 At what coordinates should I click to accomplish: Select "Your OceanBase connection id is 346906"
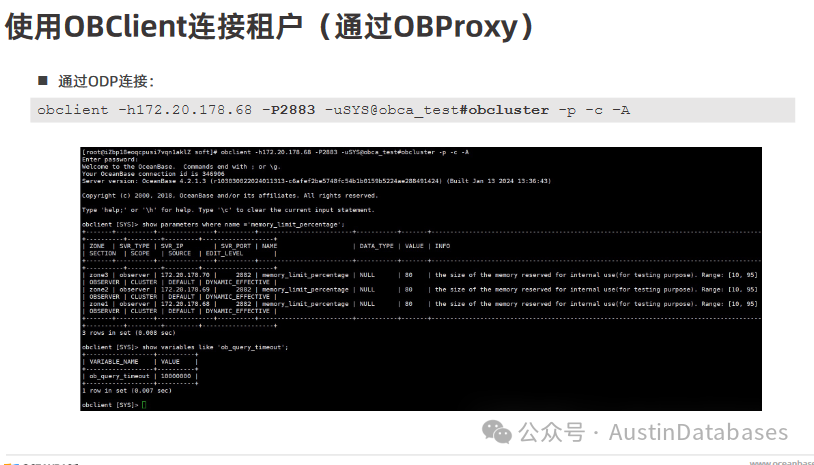click(153, 174)
